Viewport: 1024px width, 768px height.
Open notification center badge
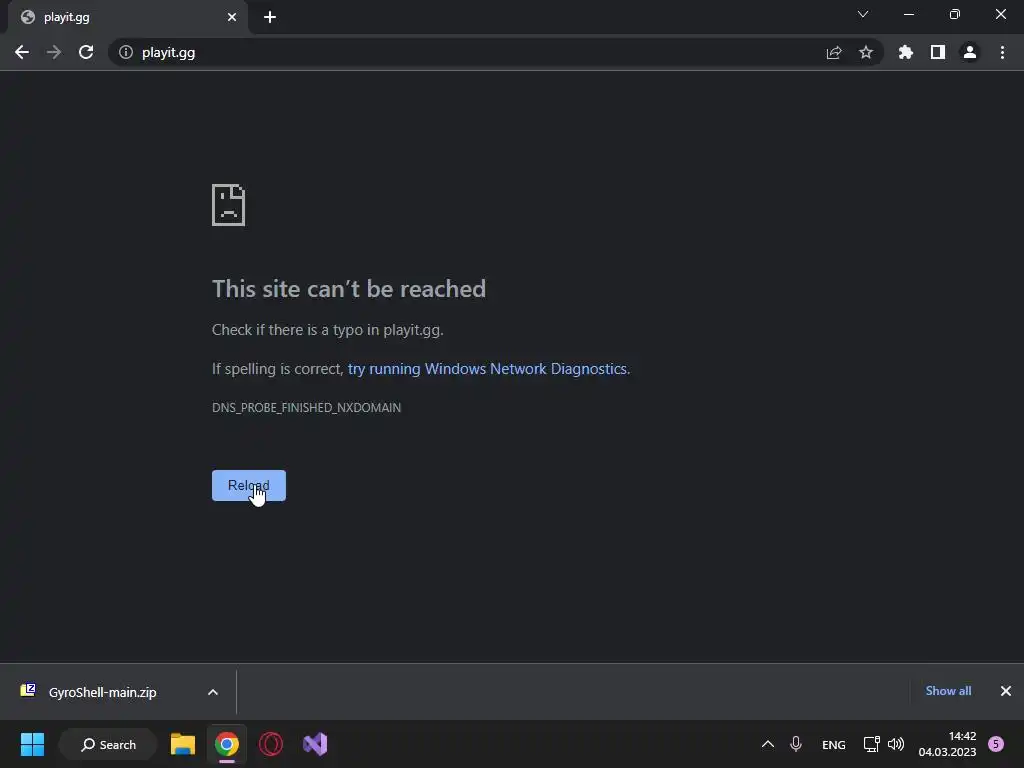coord(996,744)
